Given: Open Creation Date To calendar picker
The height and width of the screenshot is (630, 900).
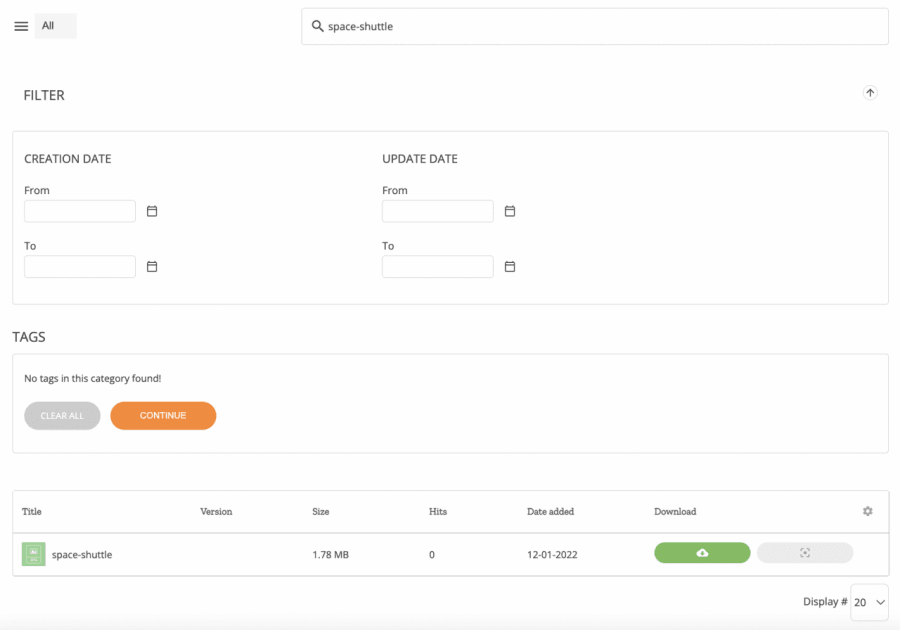Looking at the screenshot, I should click(152, 267).
